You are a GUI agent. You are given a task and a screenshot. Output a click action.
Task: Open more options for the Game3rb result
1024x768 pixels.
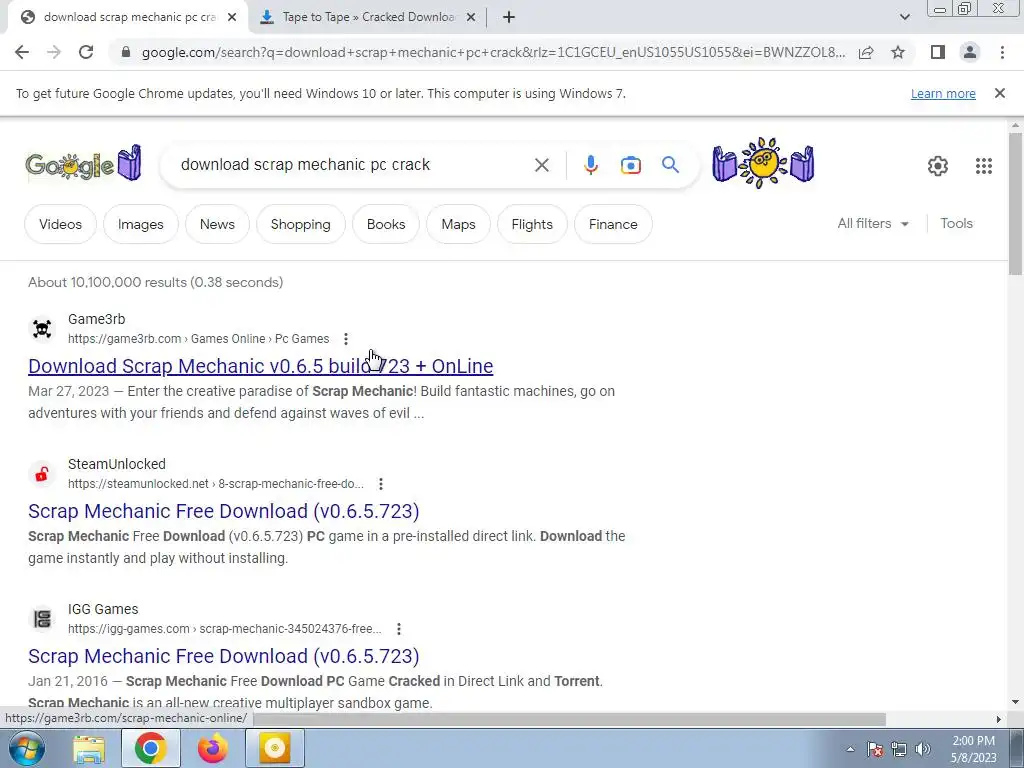345,339
